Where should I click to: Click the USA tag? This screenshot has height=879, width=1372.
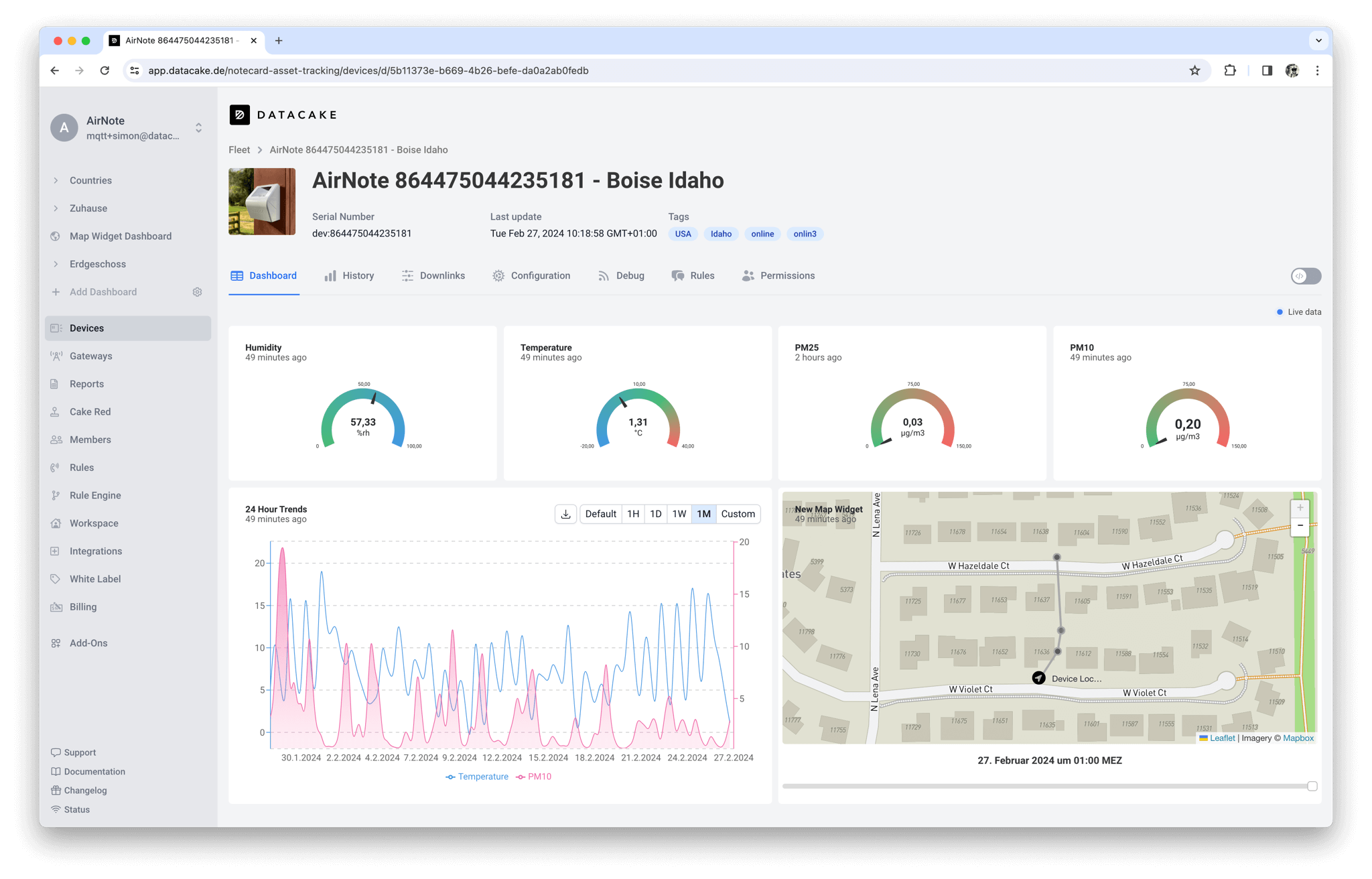pyautogui.click(x=683, y=234)
